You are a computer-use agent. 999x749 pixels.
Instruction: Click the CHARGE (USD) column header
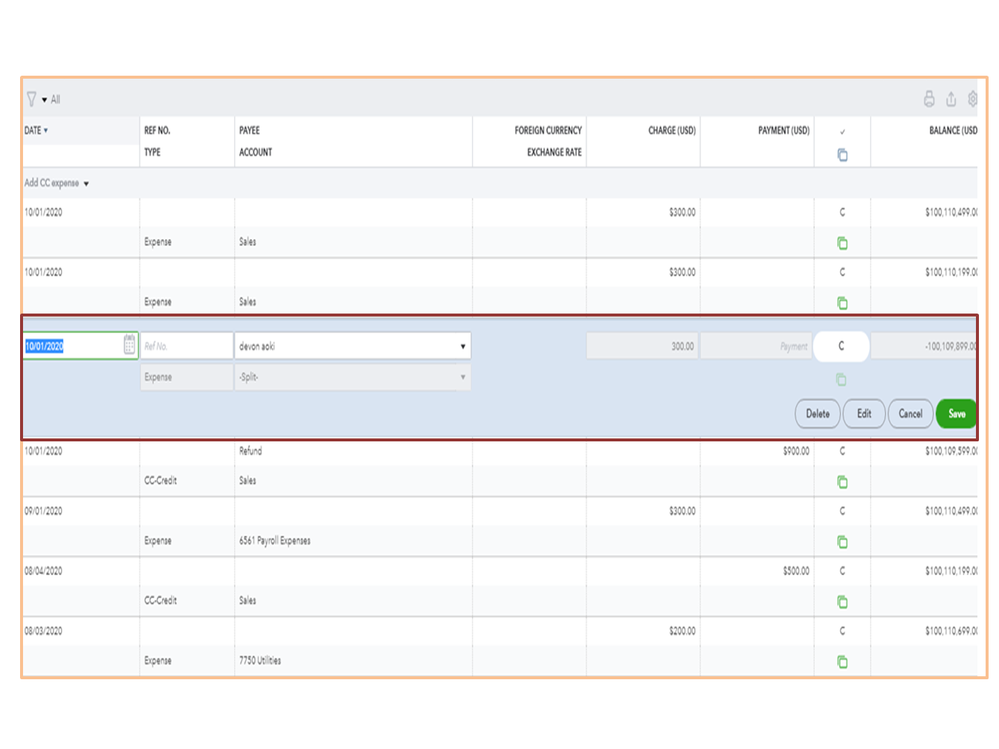coord(672,130)
